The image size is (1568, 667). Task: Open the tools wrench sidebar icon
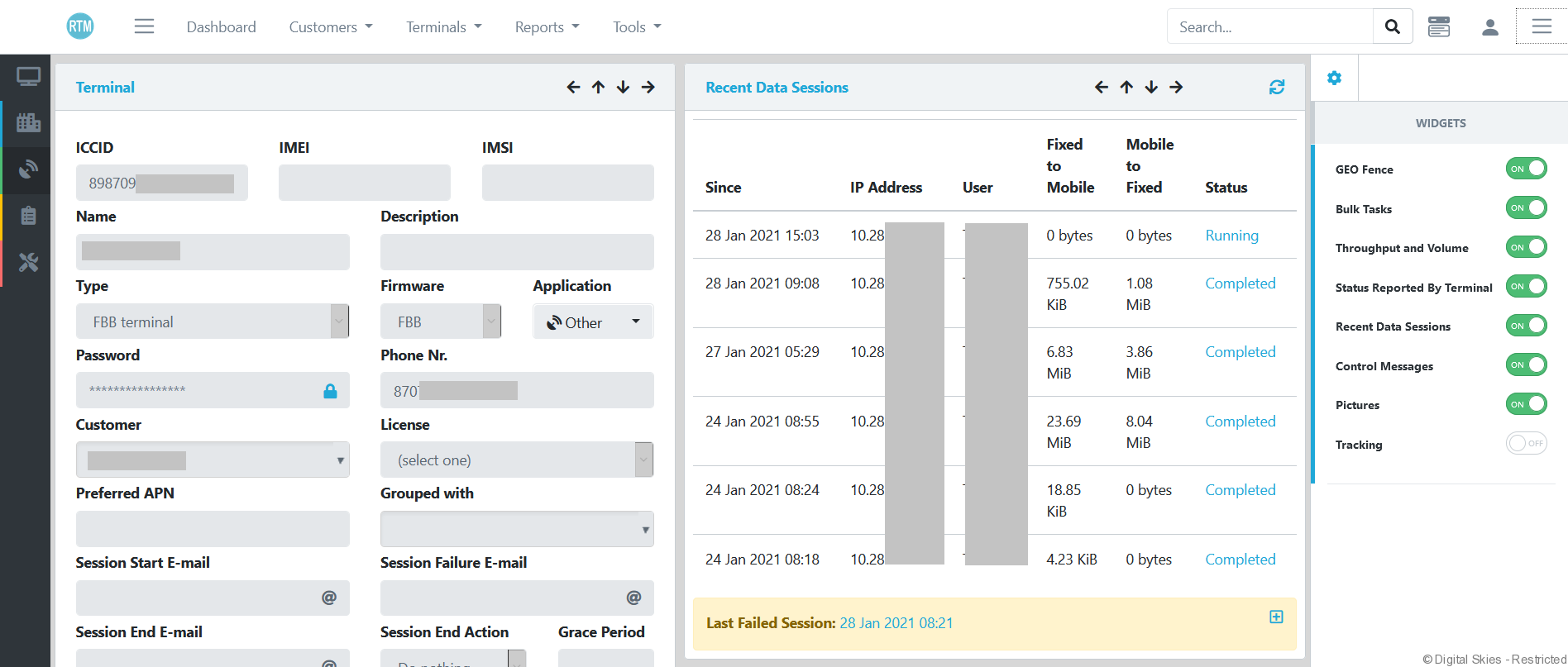tap(28, 263)
